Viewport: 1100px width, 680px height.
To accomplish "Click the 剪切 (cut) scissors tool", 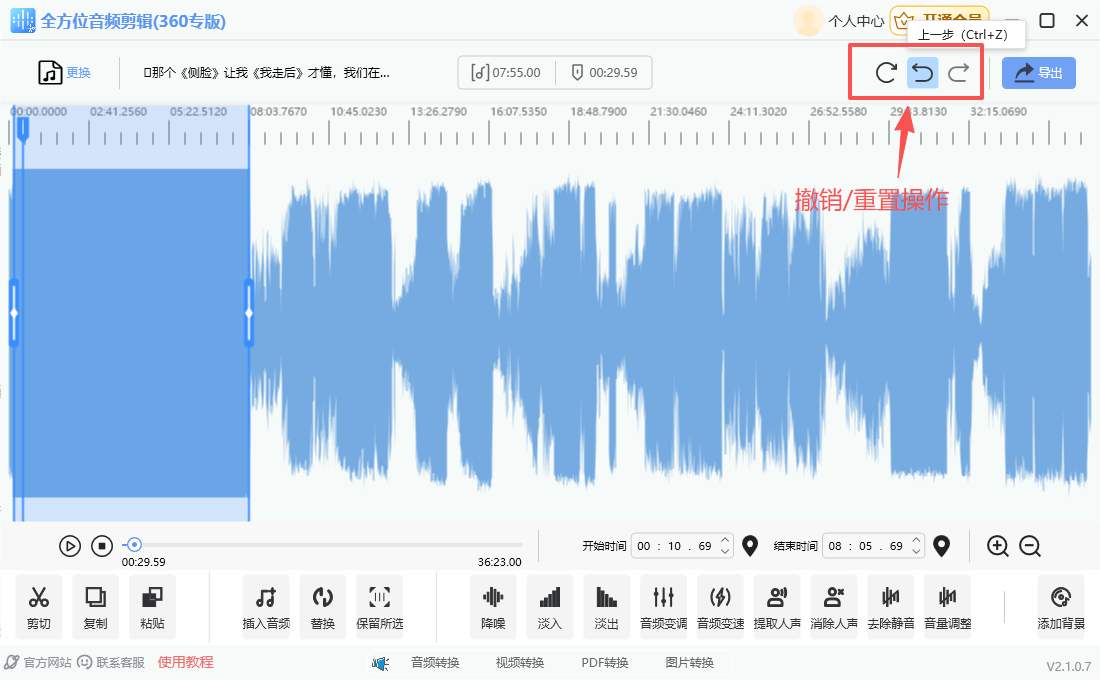I will point(39,606).
